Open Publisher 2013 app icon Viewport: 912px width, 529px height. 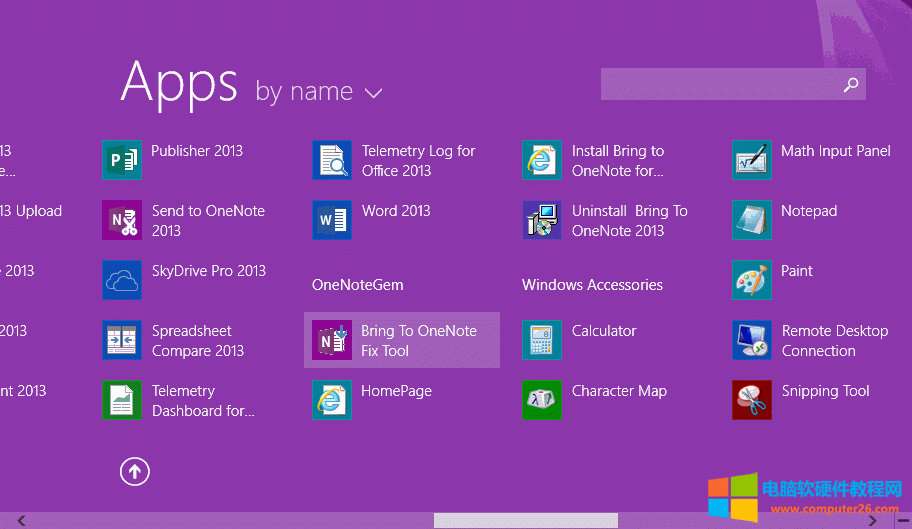pyautogui.click(x=122, y=160)
